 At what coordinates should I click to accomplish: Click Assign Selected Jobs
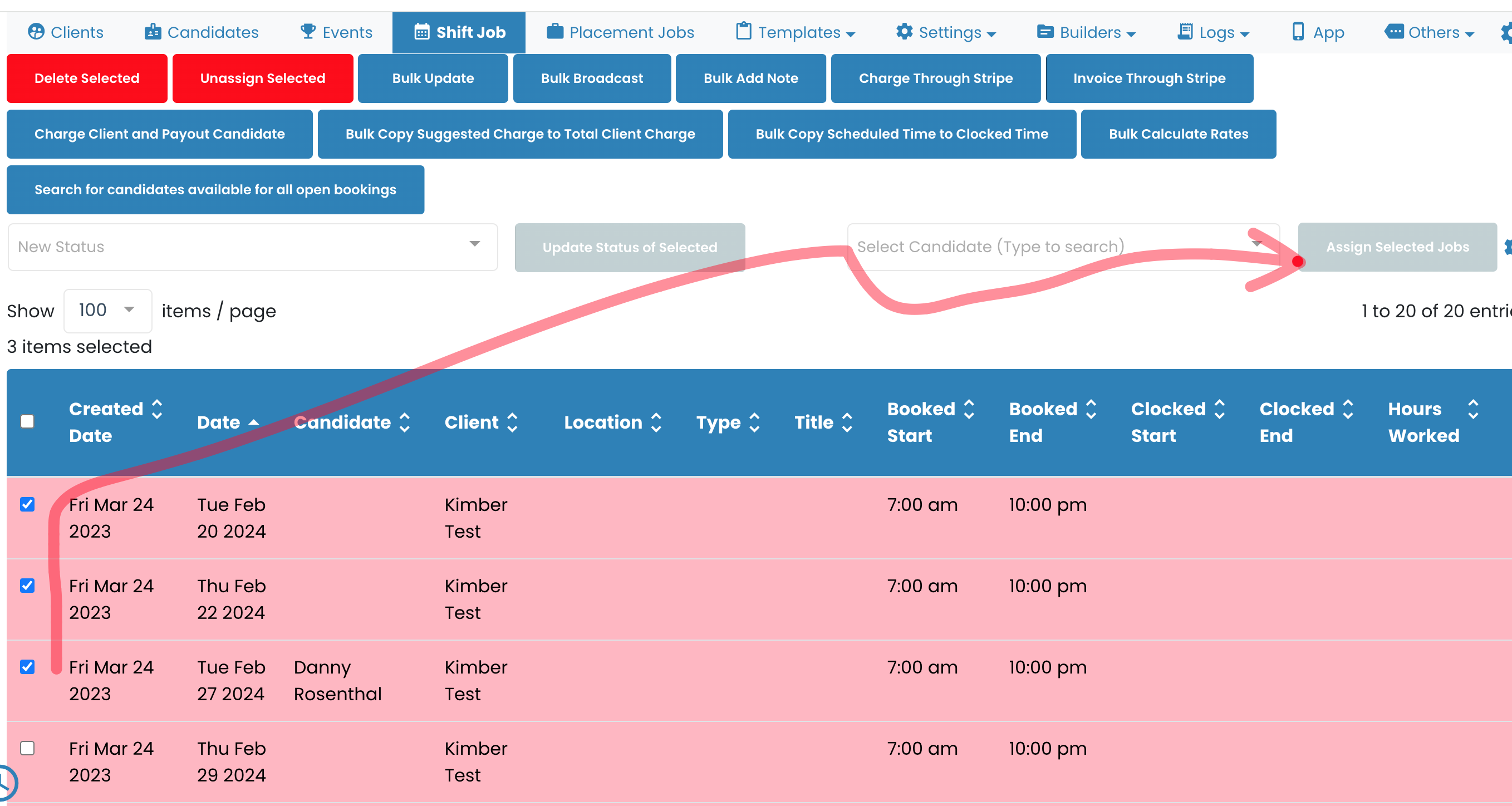click(x=1396, y=247)
